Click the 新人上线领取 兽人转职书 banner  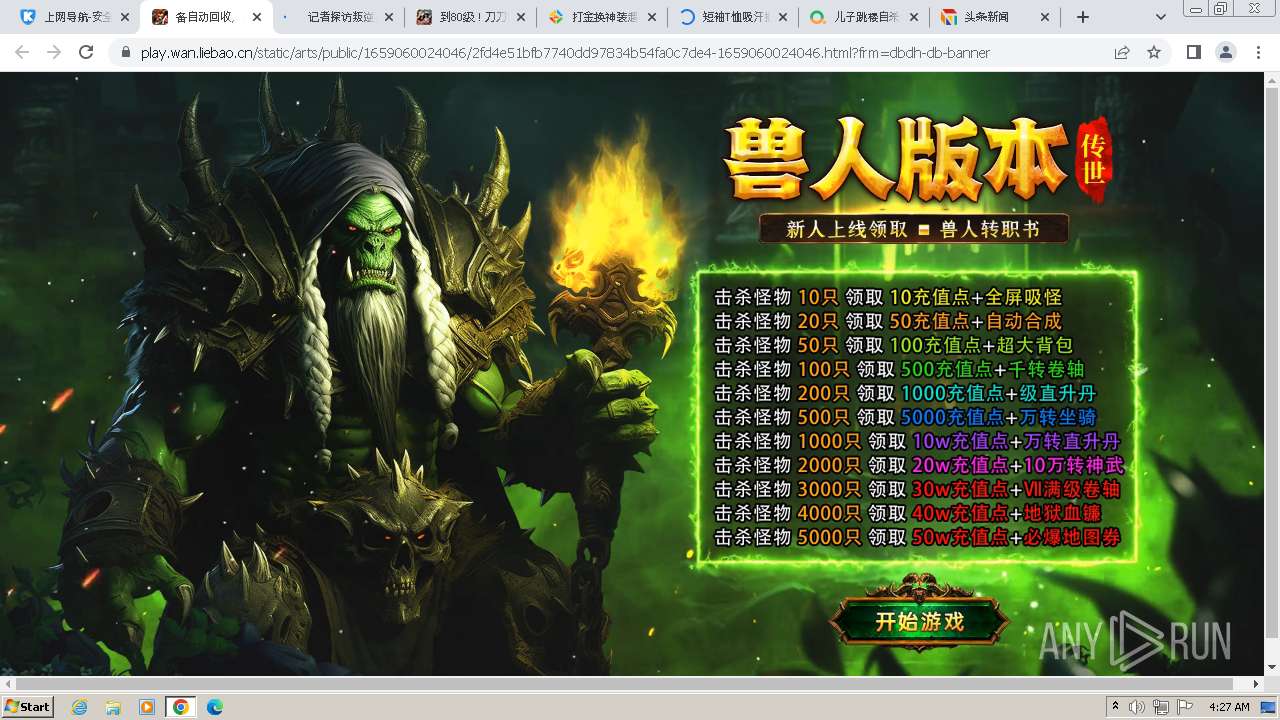click(x=914, y=229)
